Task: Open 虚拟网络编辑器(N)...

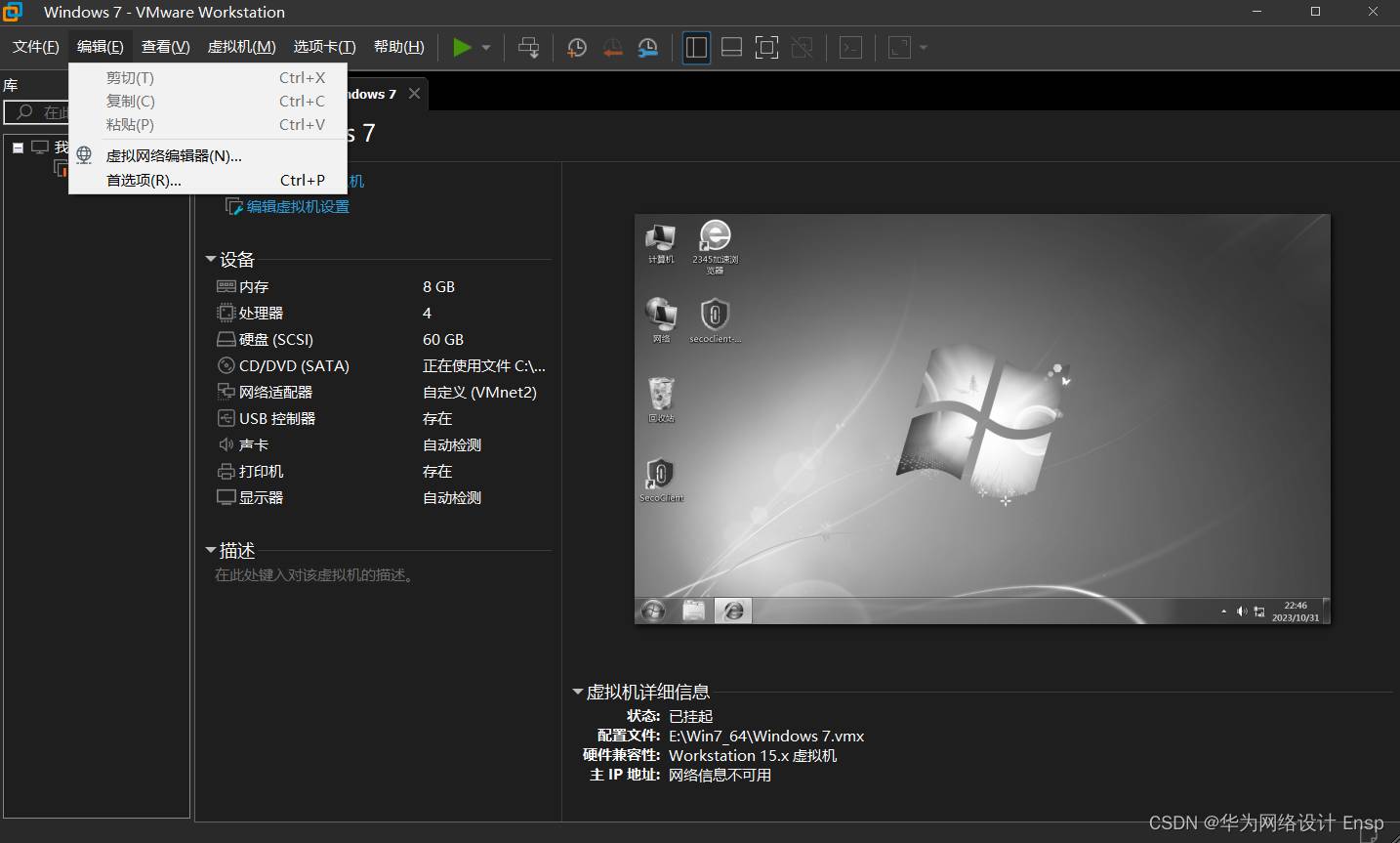Action: point(208,155)
